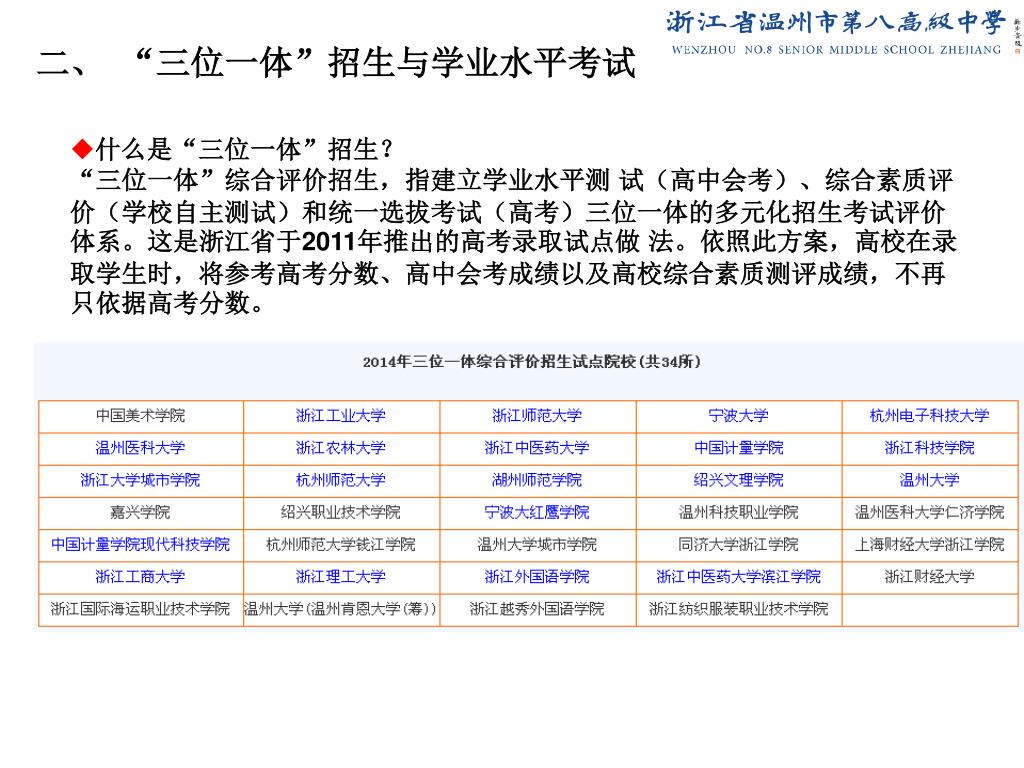Click the slide heading “三位一体”招生与学业水平考试

(385, 63)
